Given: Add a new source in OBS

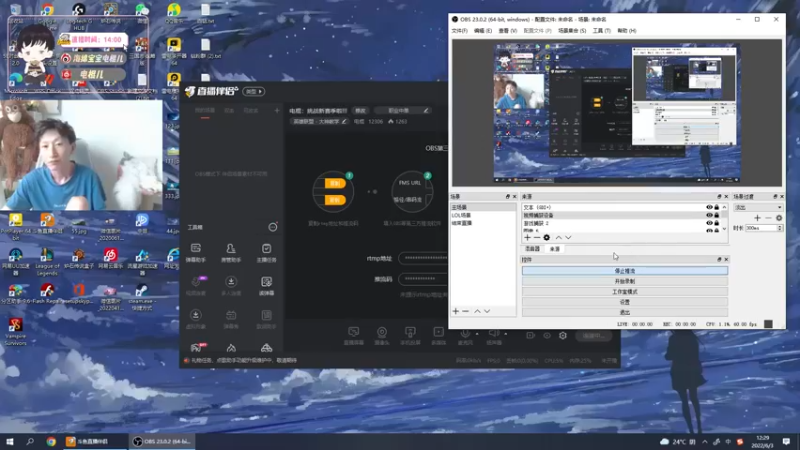Looking at the screenshot, I should click(528, 237).
